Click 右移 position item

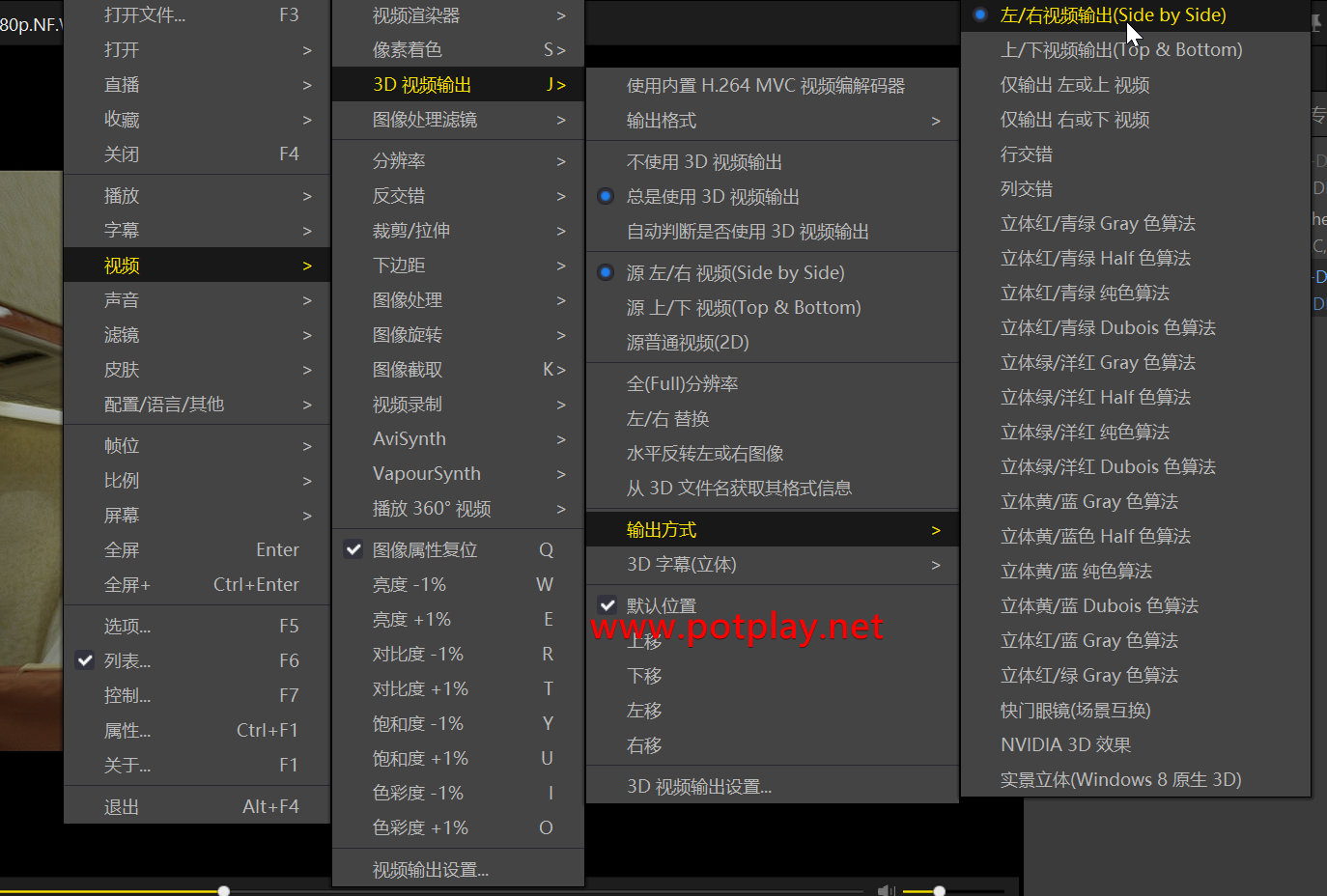773,745
